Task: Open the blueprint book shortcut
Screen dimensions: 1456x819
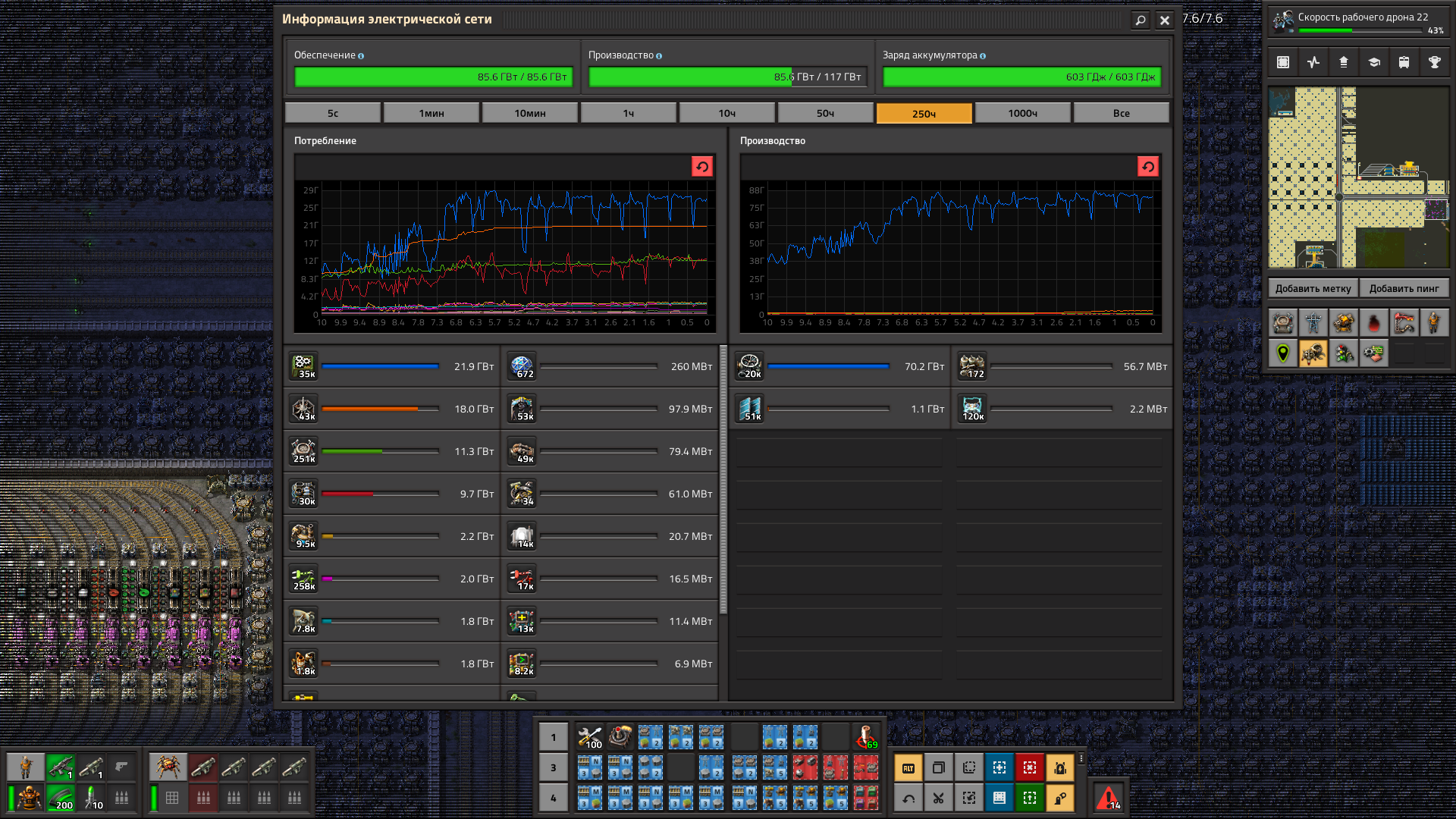Action: [999, 798]
